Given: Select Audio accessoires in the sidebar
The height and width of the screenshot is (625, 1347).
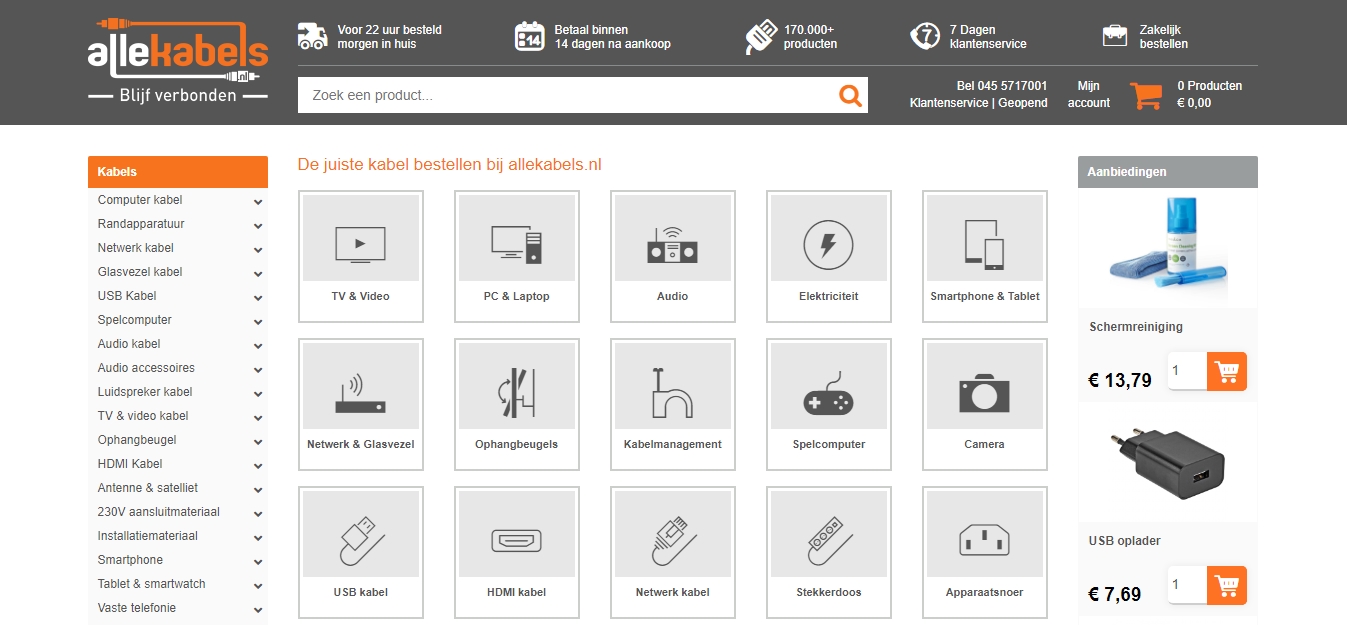Looking at the screenshot, I should 146,368.
